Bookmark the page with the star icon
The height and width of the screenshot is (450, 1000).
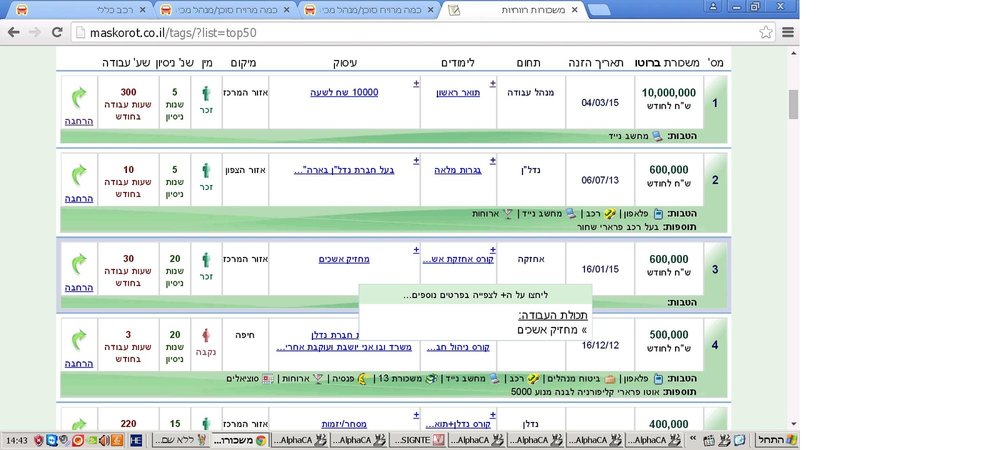pos(766,32)
